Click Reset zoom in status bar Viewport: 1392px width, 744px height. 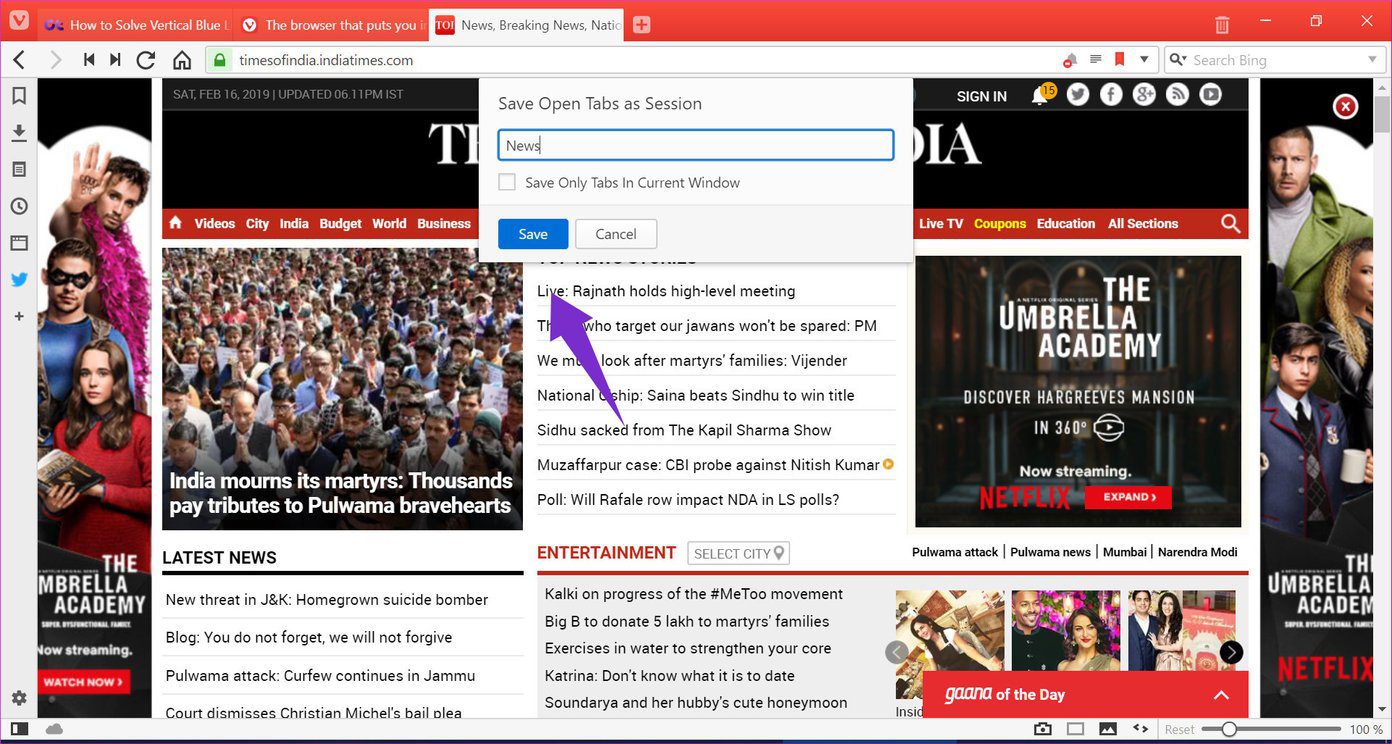[1180, 730]
